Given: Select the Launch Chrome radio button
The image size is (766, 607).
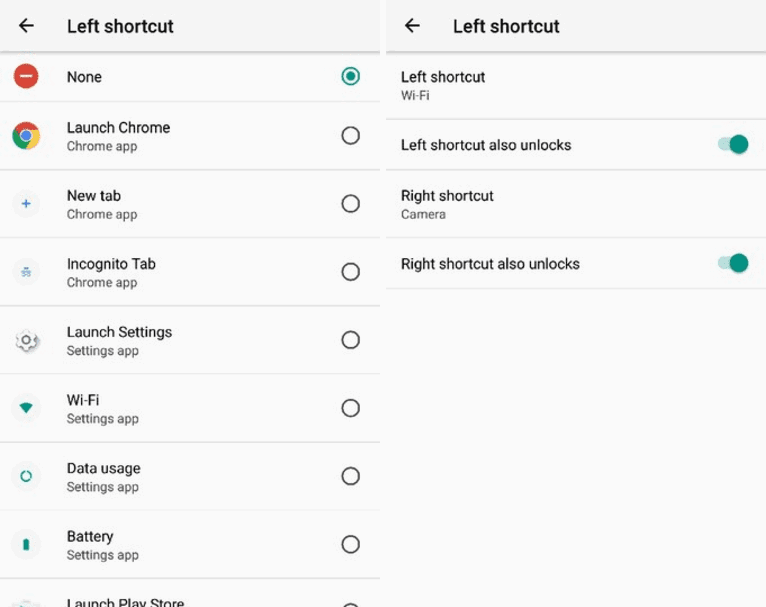Looking at the screenshot, I should click(350, 136).
